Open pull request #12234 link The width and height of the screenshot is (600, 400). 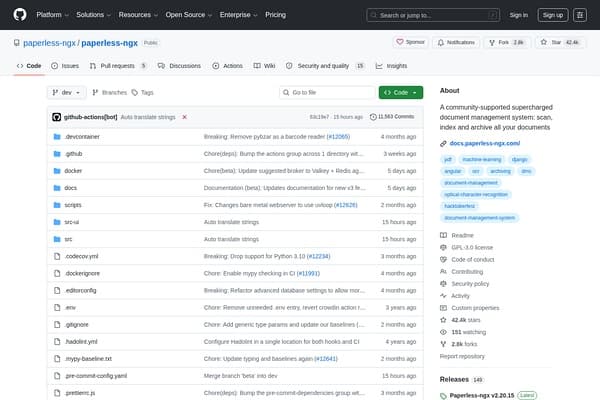point(318,256)
